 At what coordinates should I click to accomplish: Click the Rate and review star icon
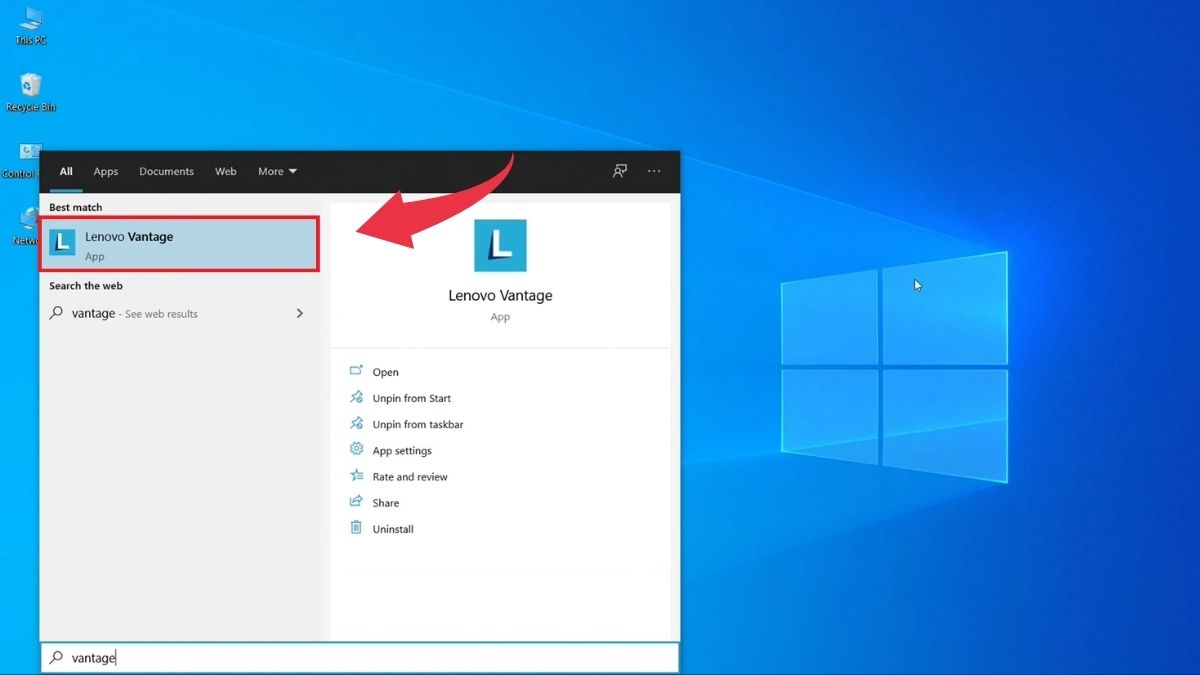(356, 476)
